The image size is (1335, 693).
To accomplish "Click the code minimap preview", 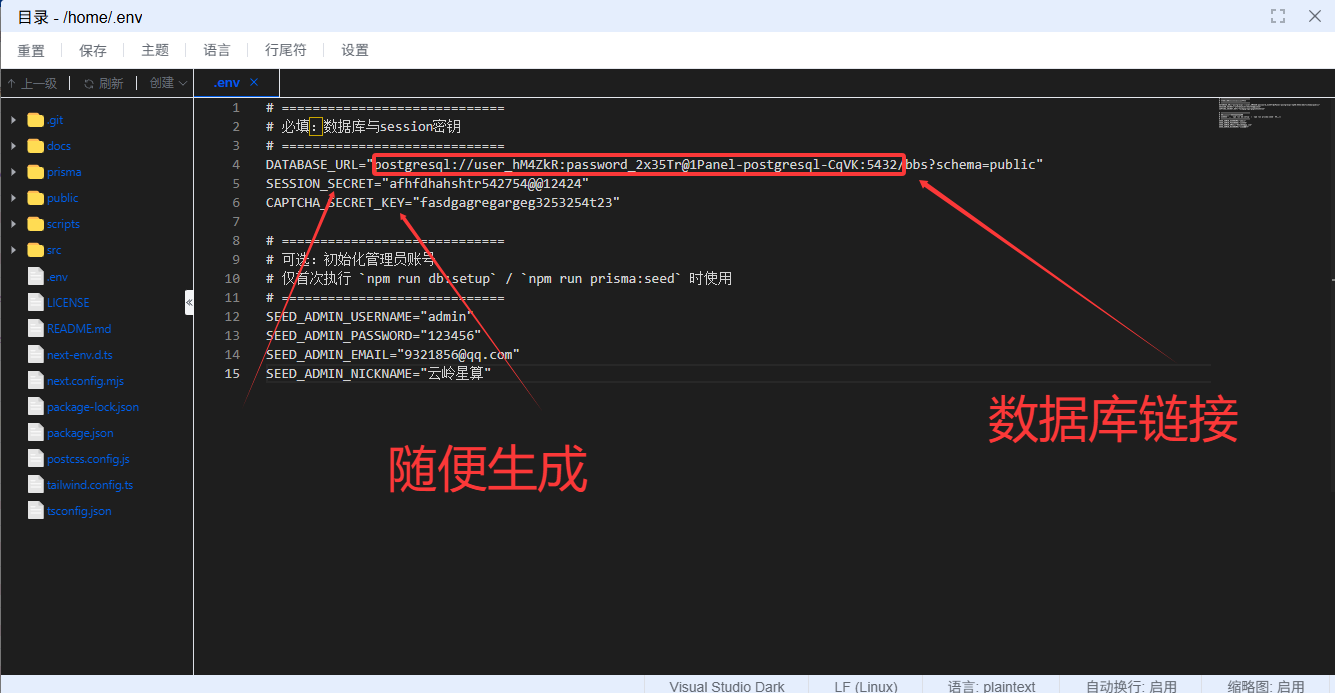I will (x=1270, y=113).
